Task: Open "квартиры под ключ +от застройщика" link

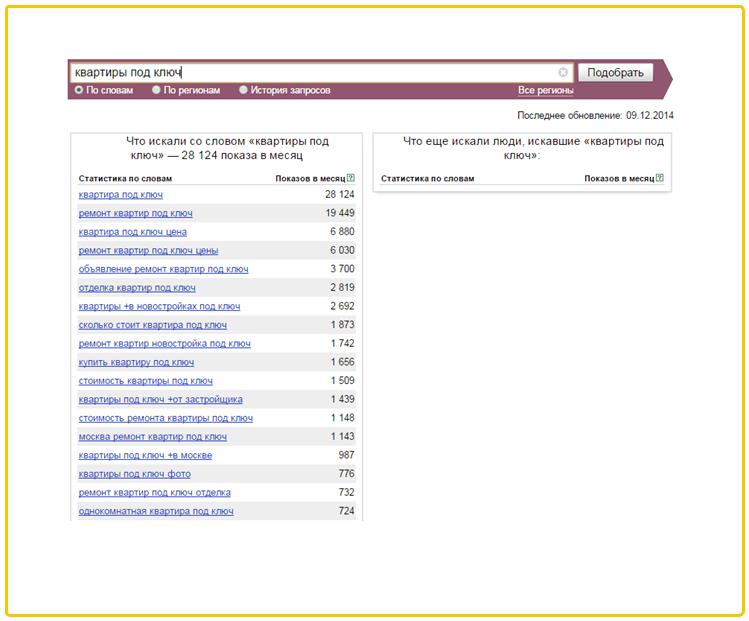Action: coord(159,399)
